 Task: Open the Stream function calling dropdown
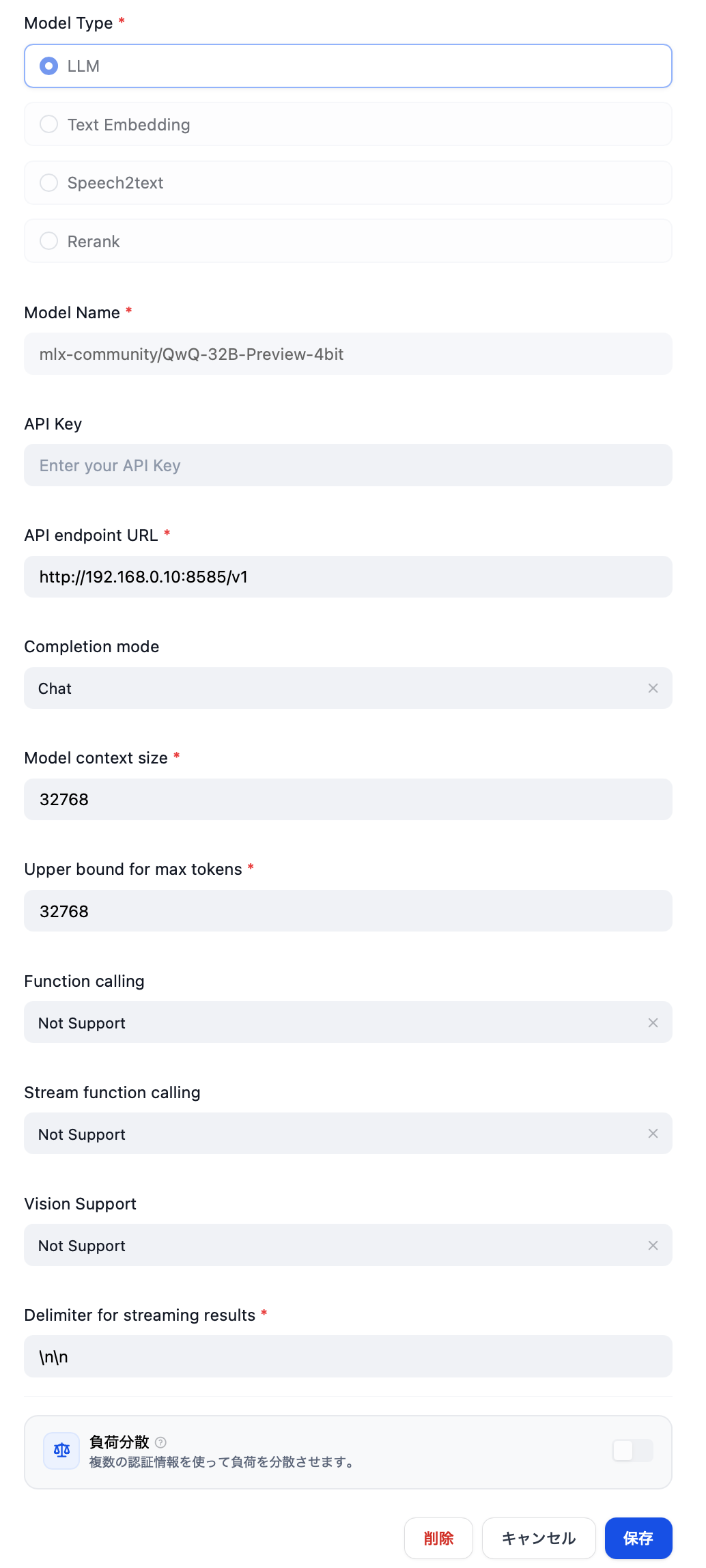pyautogui.click(x=328, y=1134)
